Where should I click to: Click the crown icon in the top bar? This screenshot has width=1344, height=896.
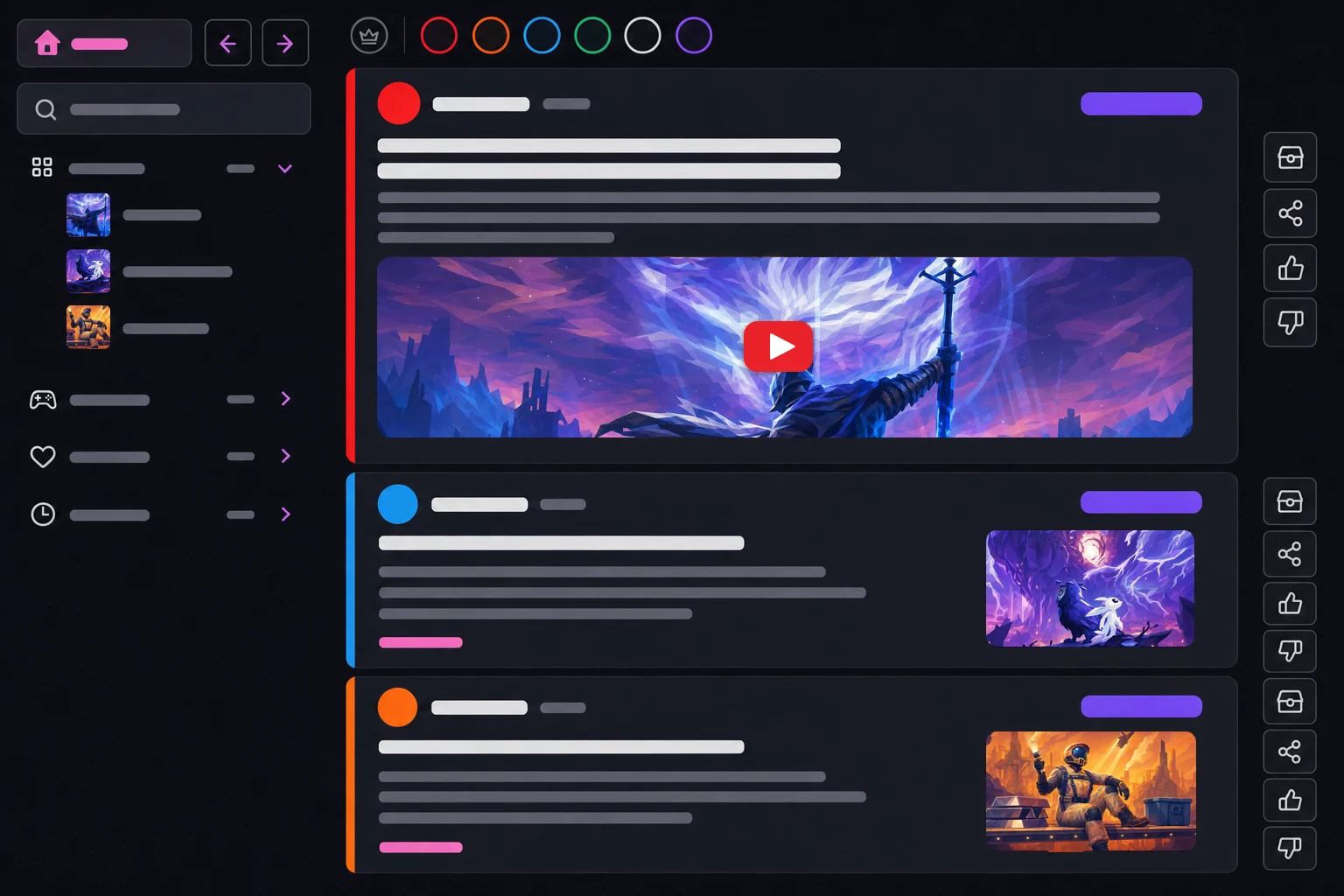(369, 37)
